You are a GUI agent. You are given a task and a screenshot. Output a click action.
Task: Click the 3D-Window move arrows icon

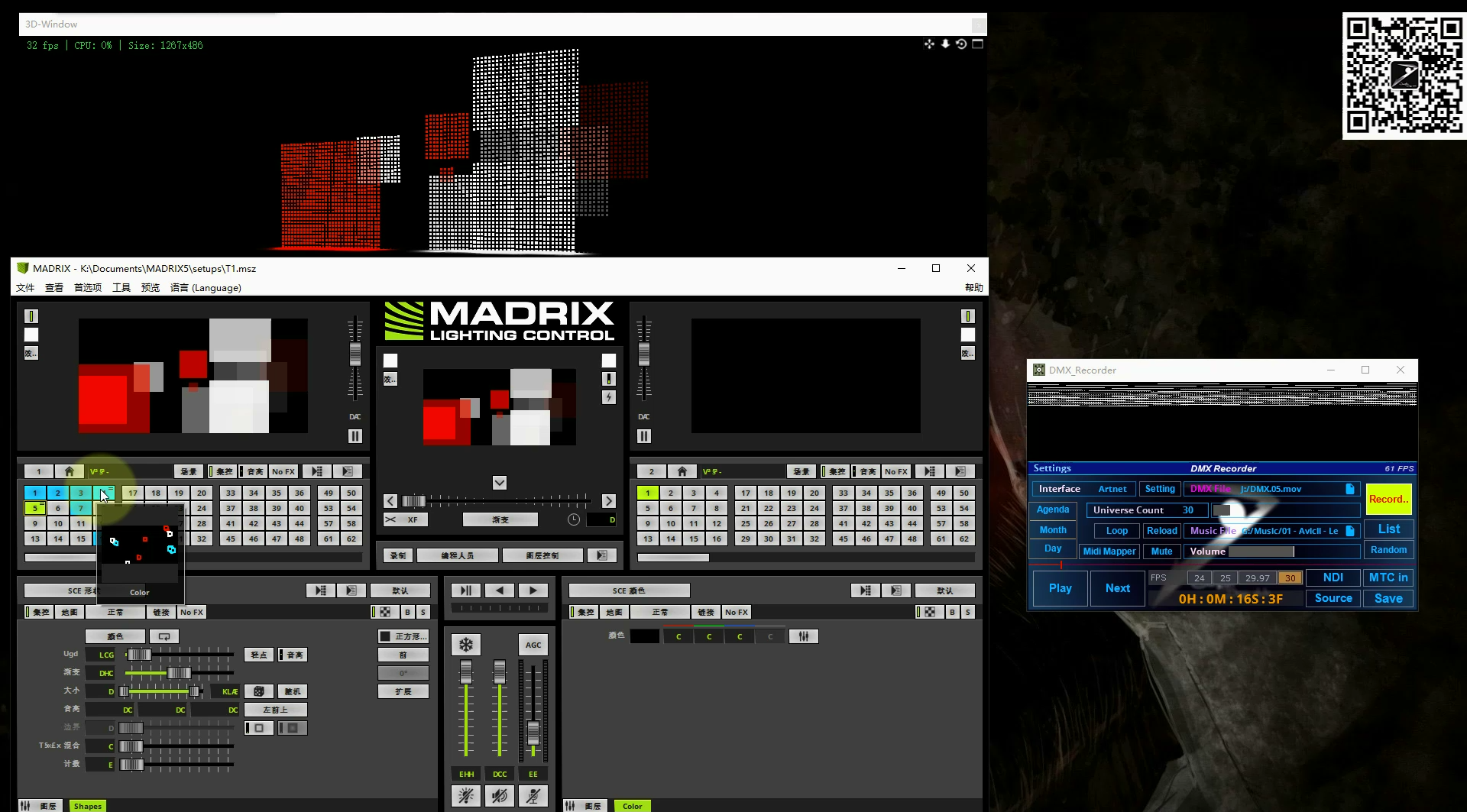(929, 44)
